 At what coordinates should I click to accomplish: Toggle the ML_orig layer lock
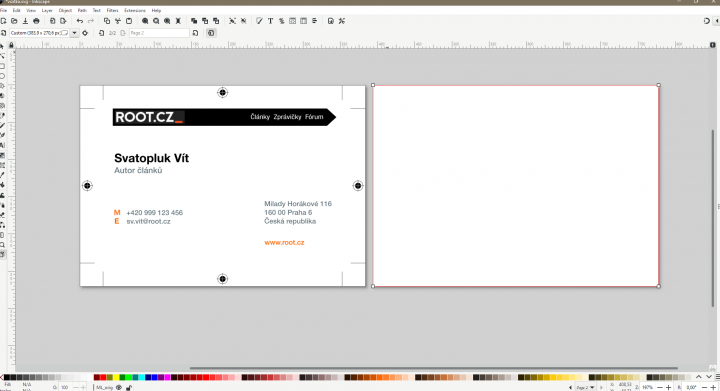coord(129,388)
